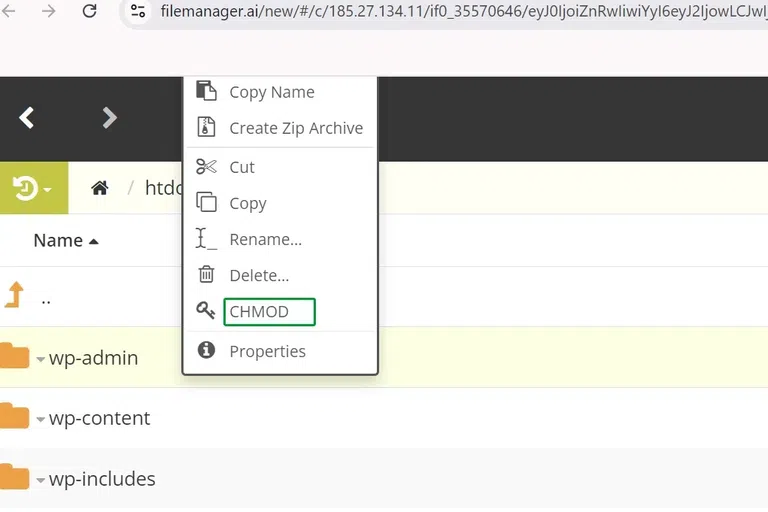Click the text cursor Rename icon
Viewport: 768px width, 512px height.
coord(206,239)
